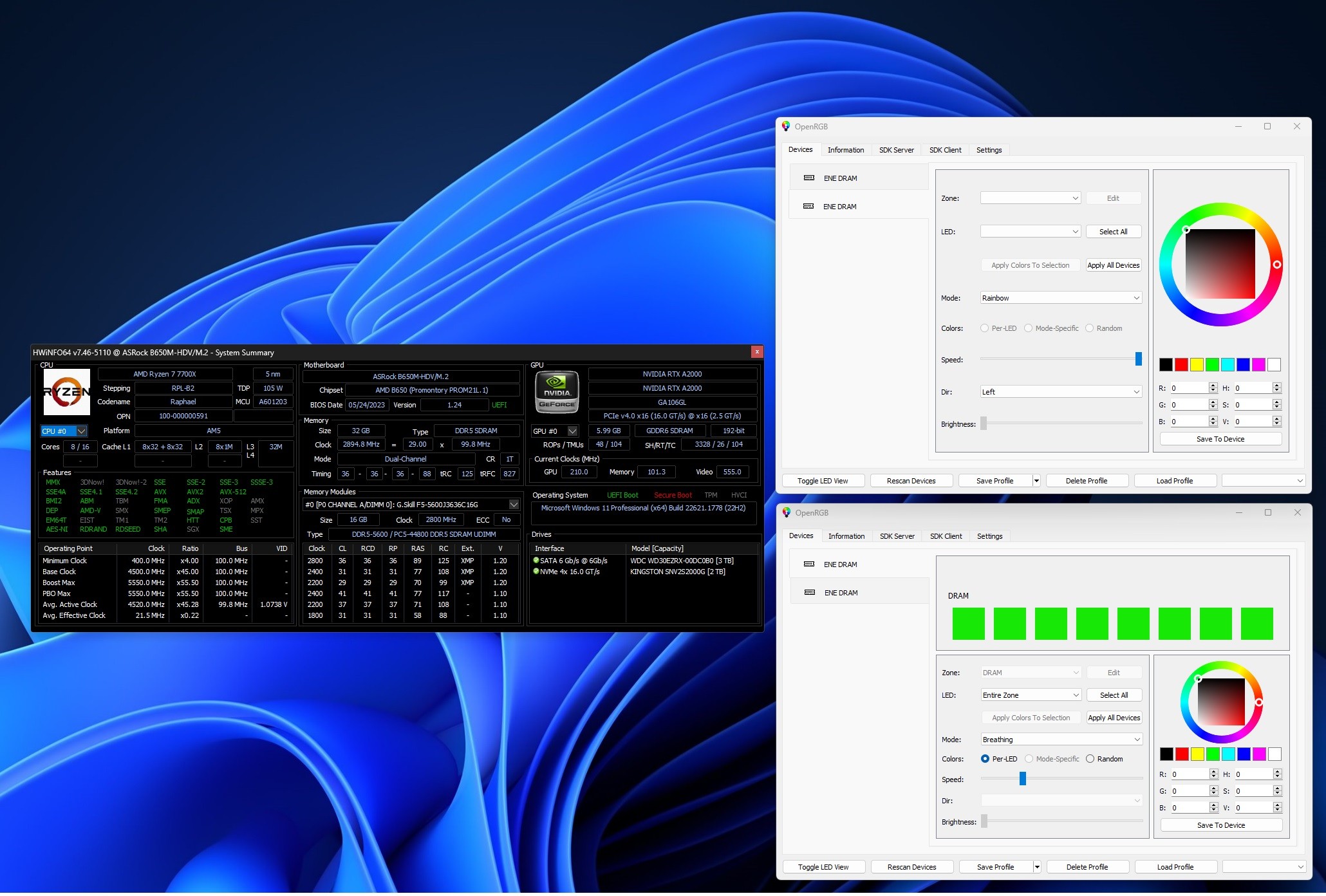Select Per-LED colors radio in upper OpenRGB
1326x896 pixels.
click(984, 328)
